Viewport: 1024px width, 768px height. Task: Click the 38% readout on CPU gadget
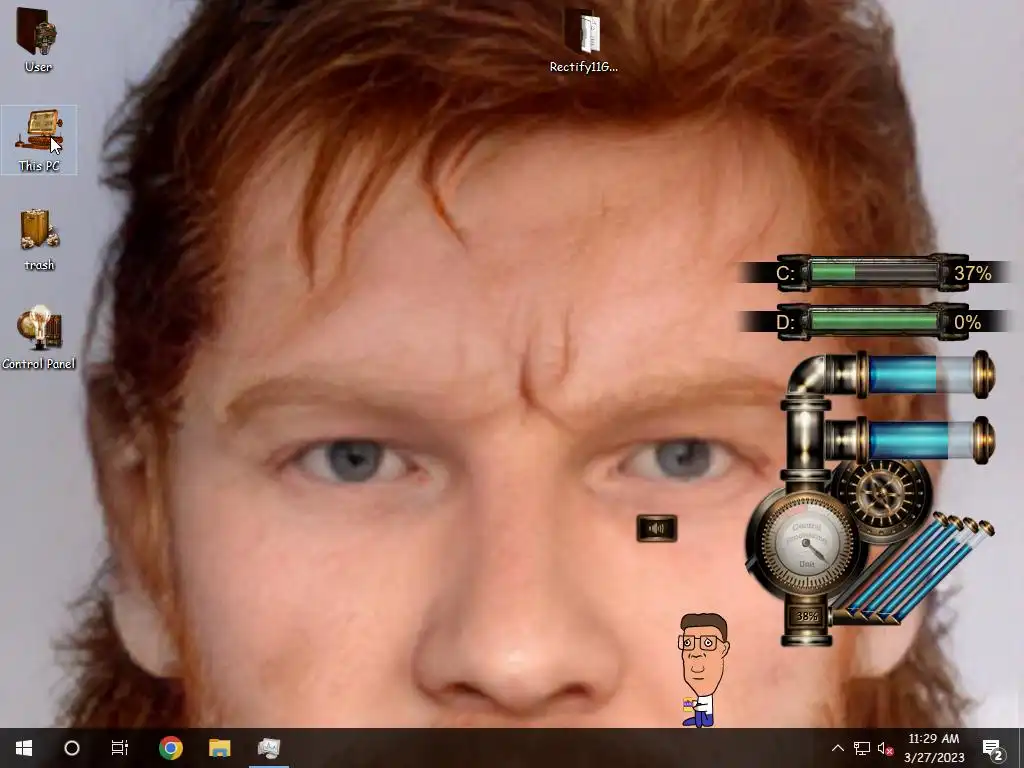point(807,616)
